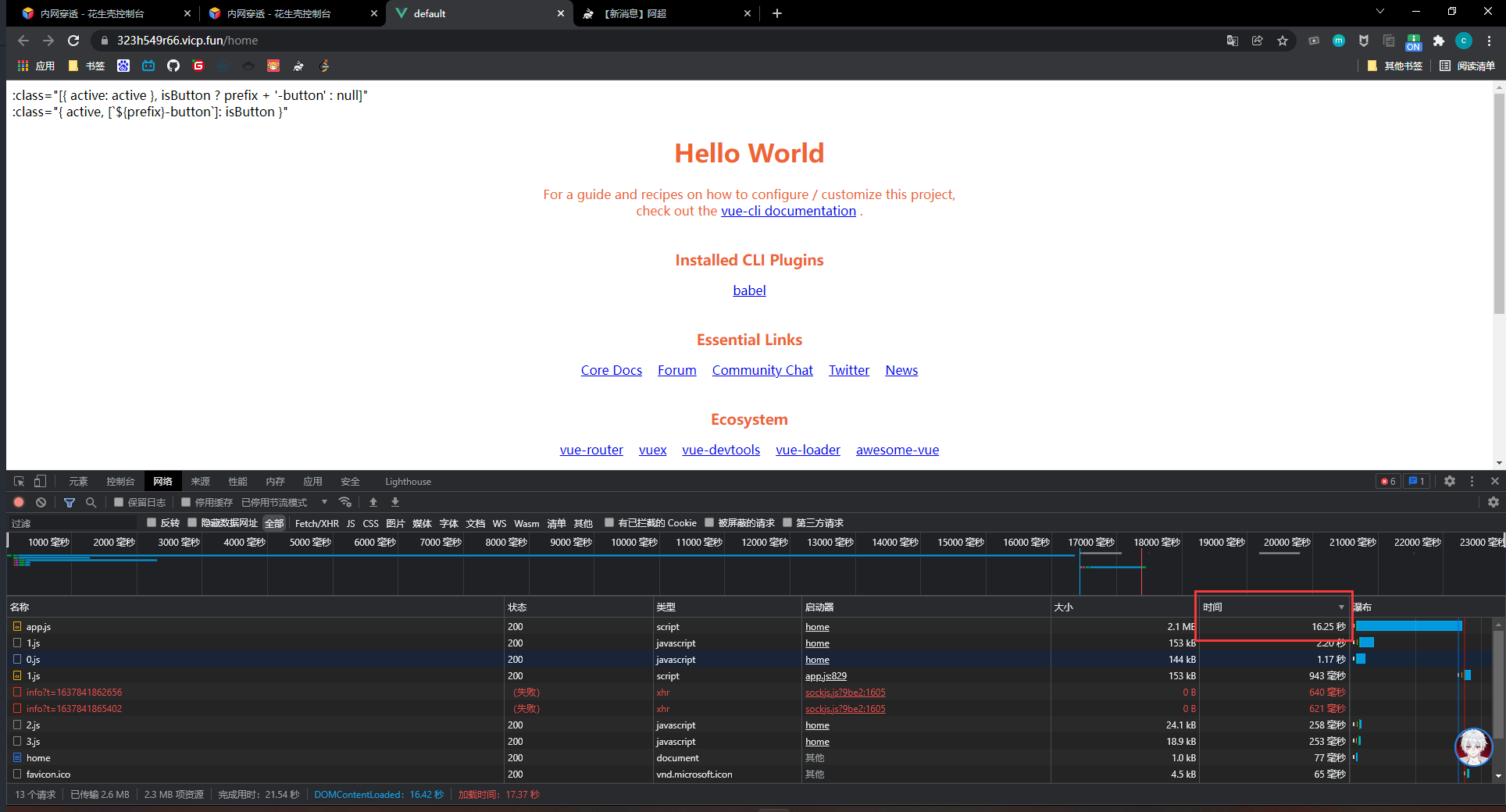Open the tab search chevron in title bar
The height and width of the screenshot is (812, 1506).
[x=1380, y=12]
